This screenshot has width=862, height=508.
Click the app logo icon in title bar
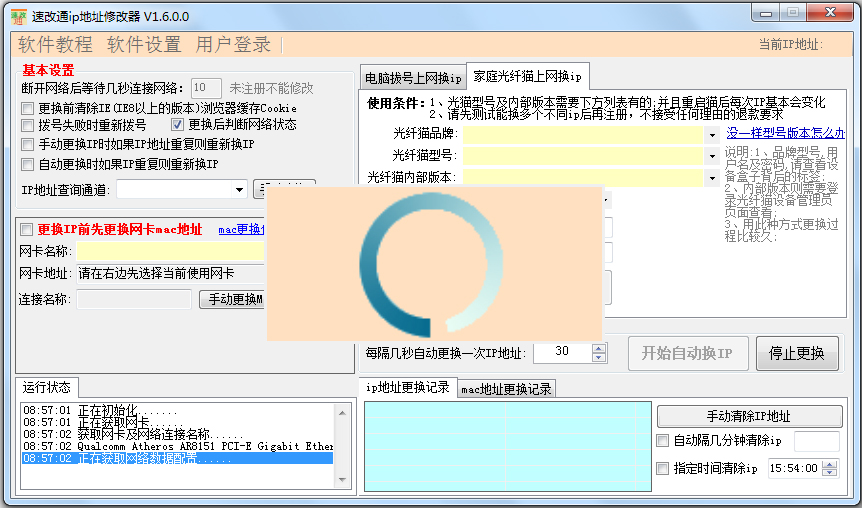19,17
